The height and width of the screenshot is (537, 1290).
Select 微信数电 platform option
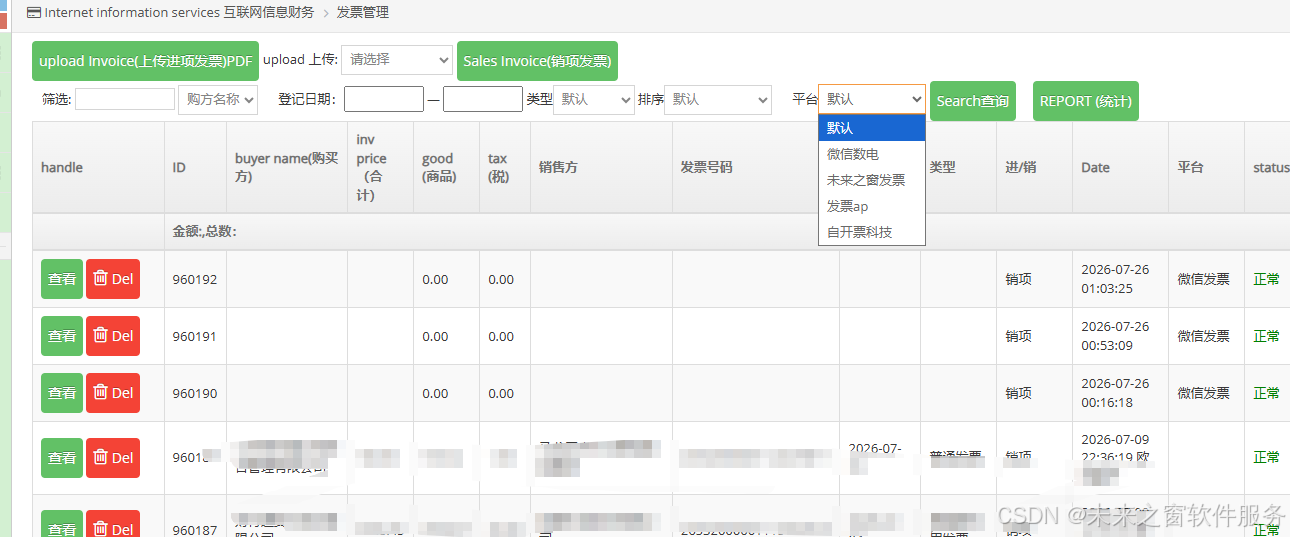872,154
